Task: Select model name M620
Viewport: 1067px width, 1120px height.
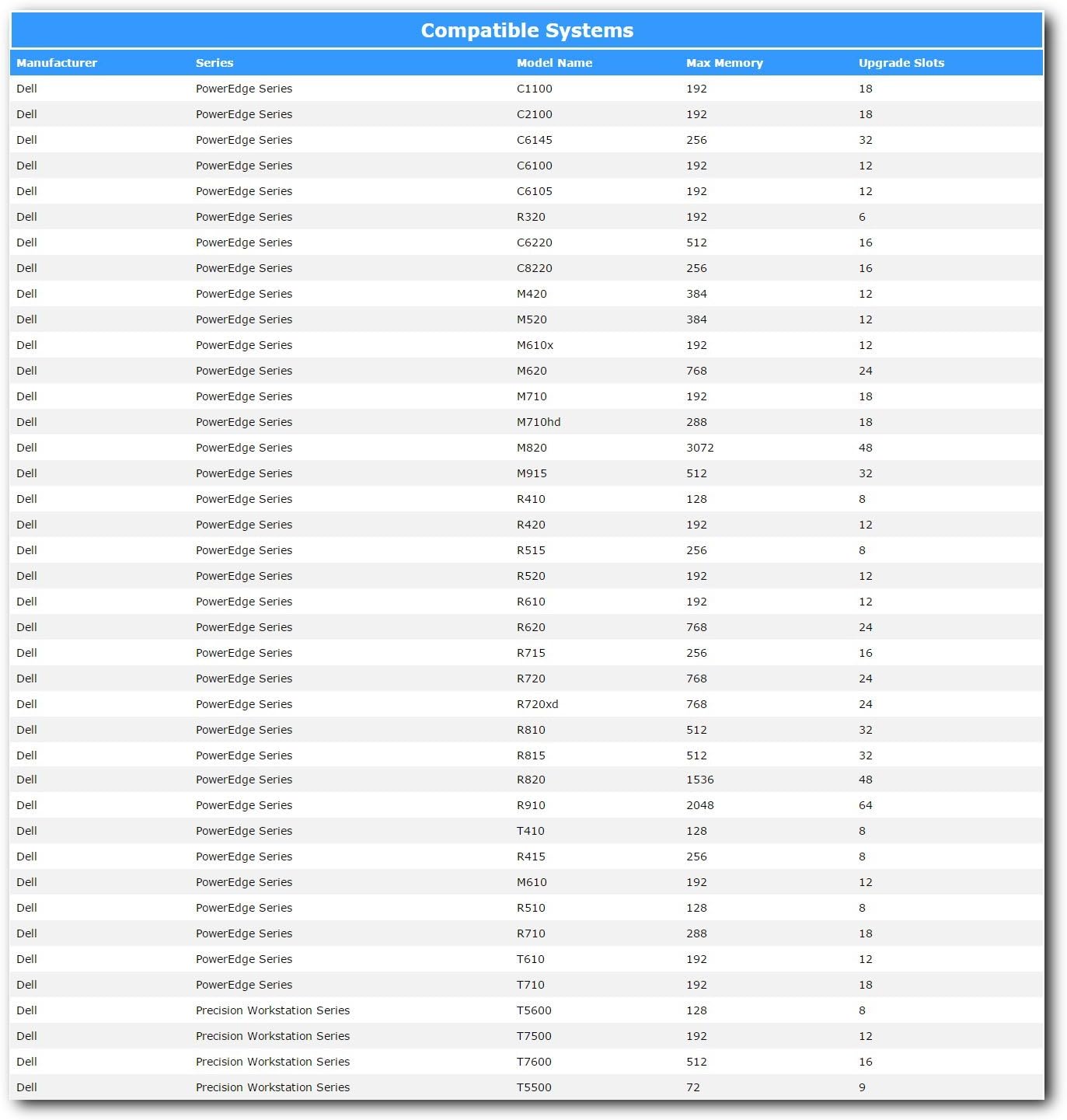Action: click(x=532, y=371)
